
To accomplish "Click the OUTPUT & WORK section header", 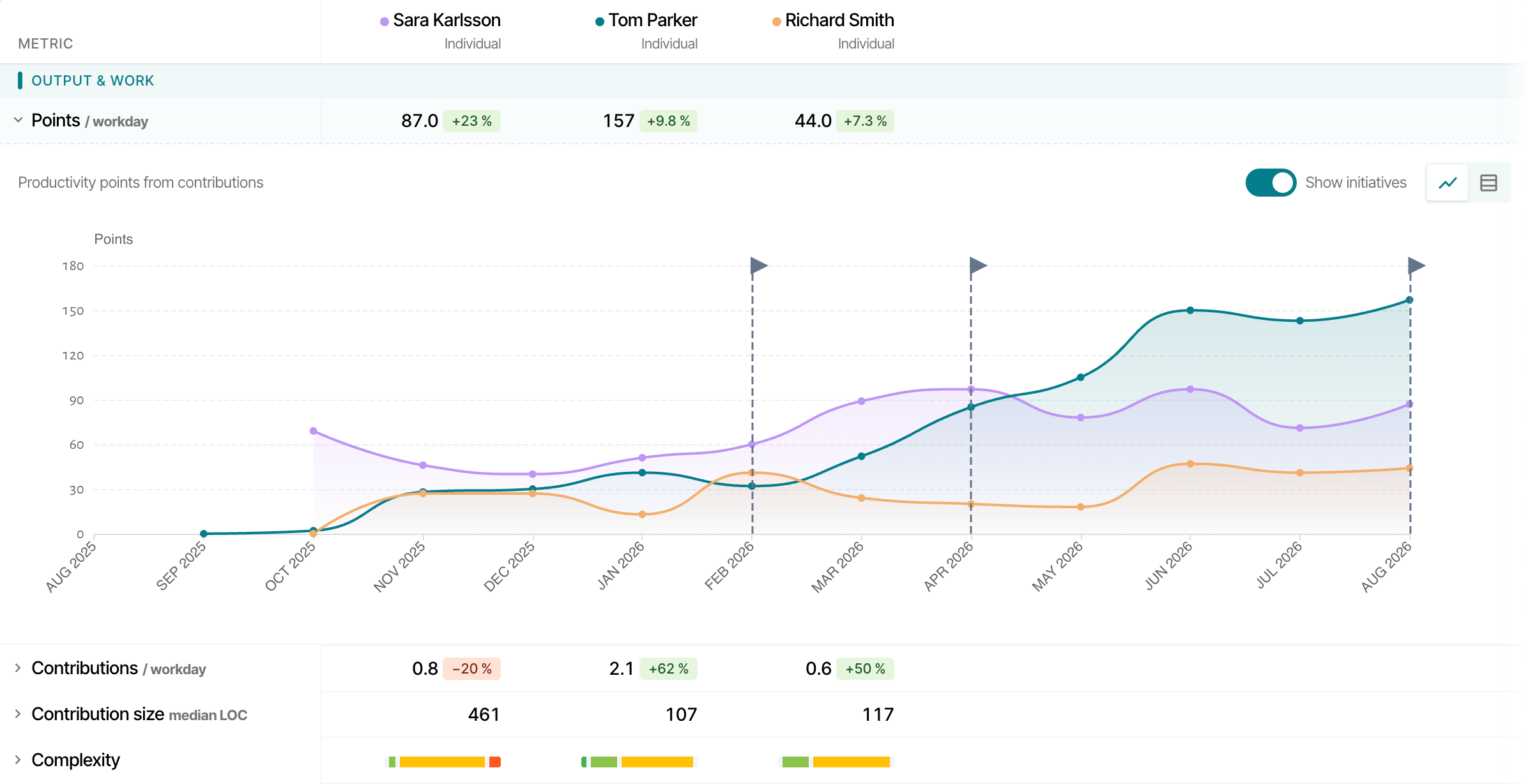I will 93,80.
